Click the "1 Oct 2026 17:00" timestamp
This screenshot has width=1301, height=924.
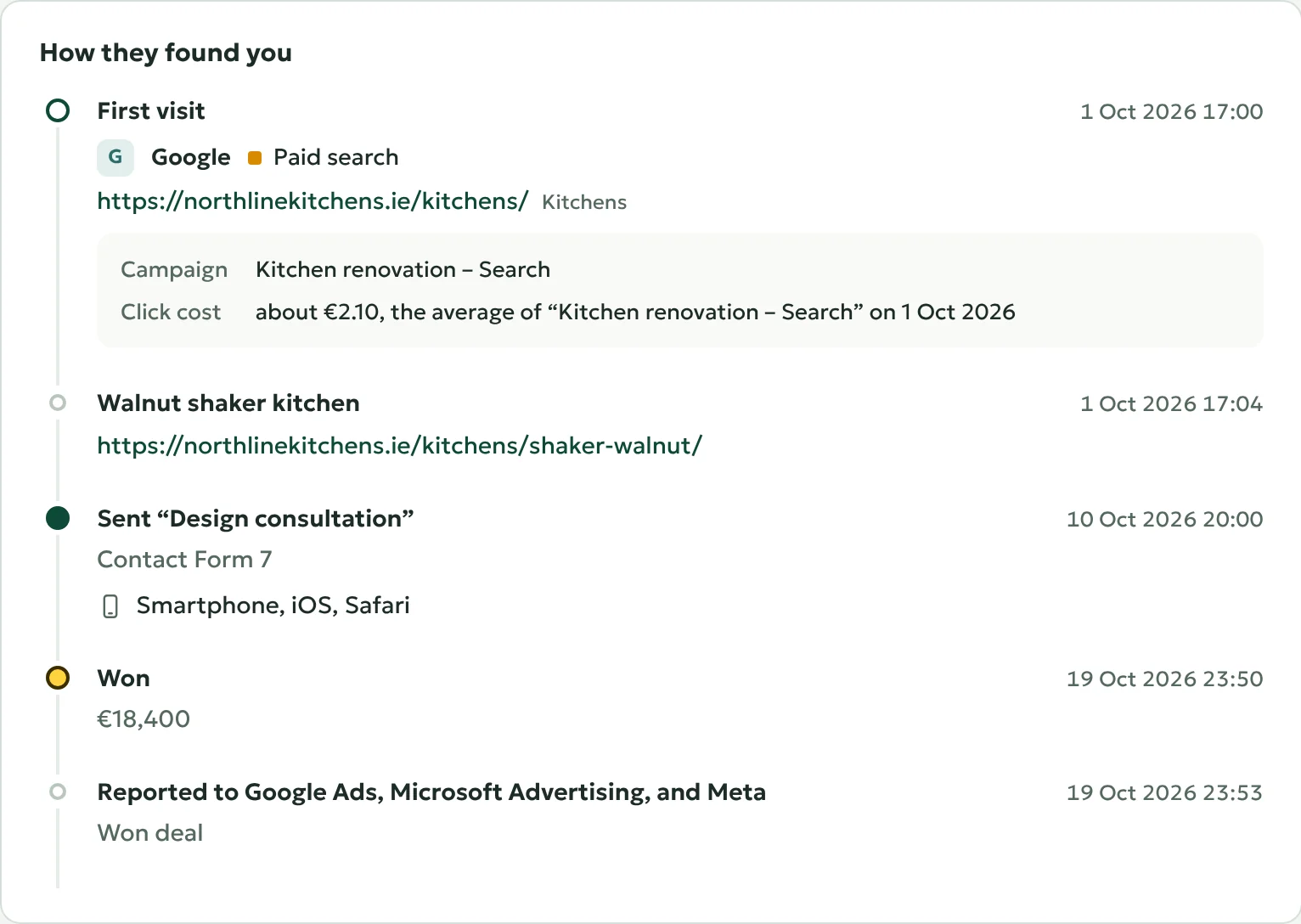1172,111
